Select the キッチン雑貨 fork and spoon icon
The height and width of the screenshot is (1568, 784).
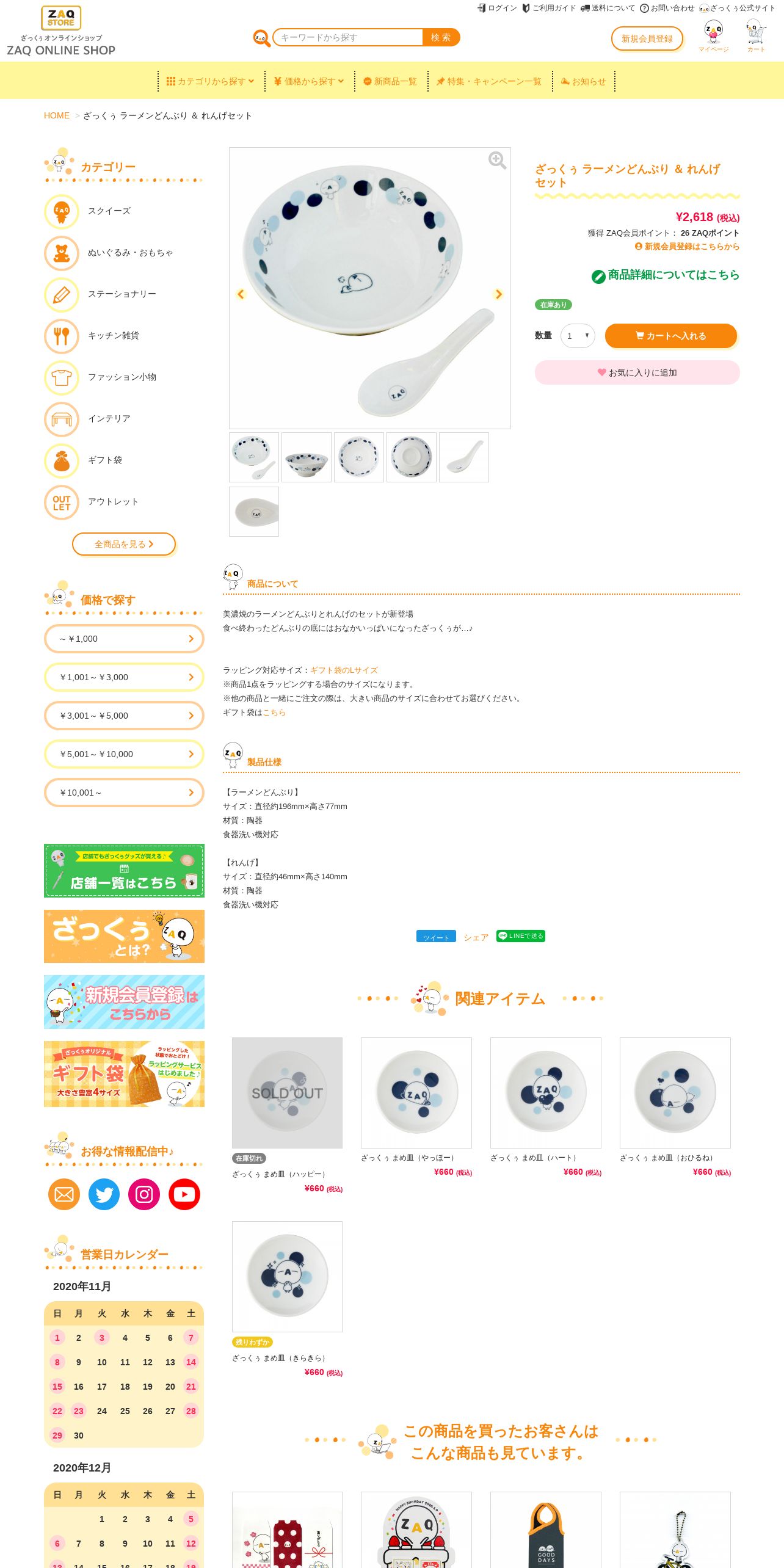62,336
